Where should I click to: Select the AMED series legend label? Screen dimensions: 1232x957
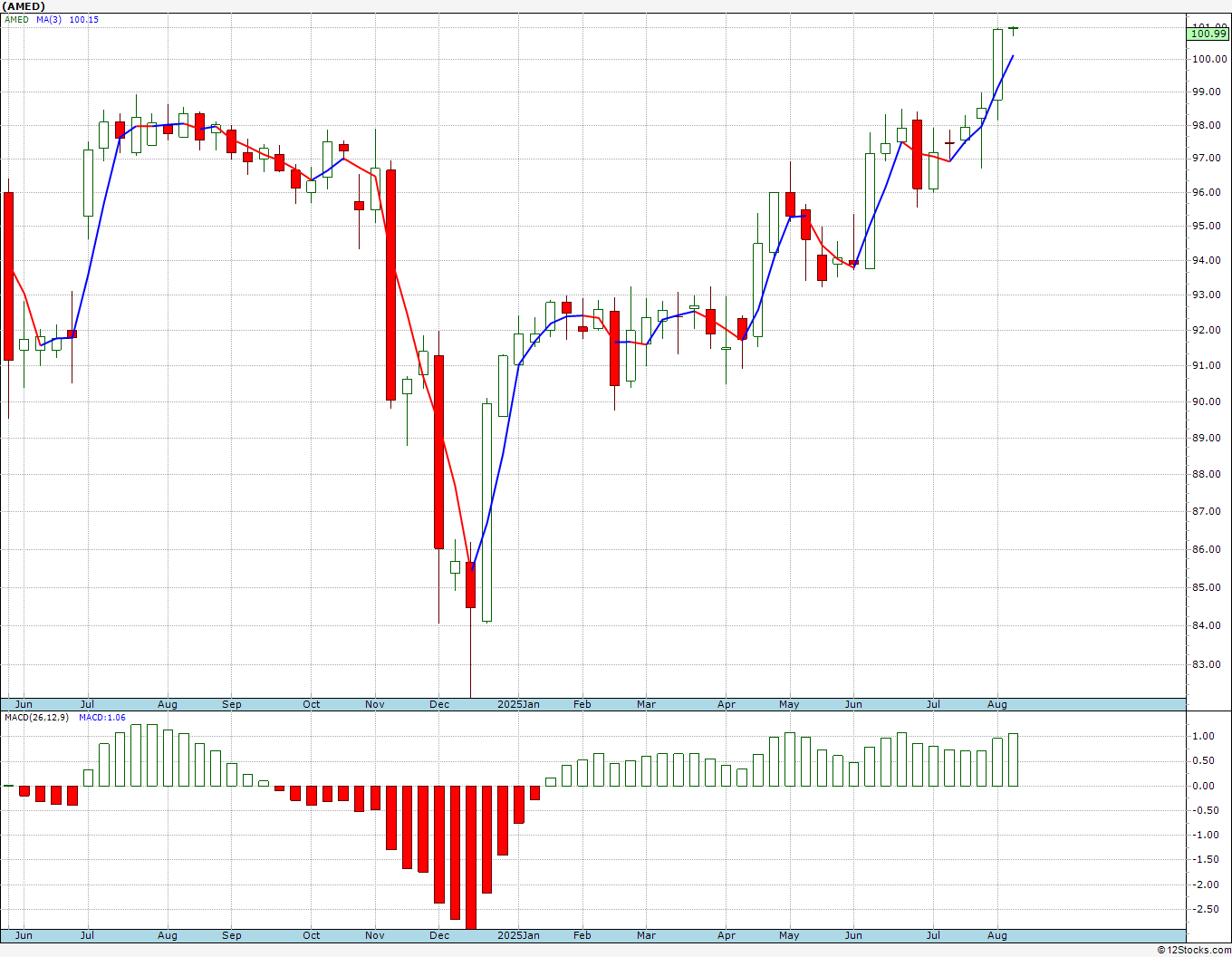pyautogui.click(x=17, y=20)
